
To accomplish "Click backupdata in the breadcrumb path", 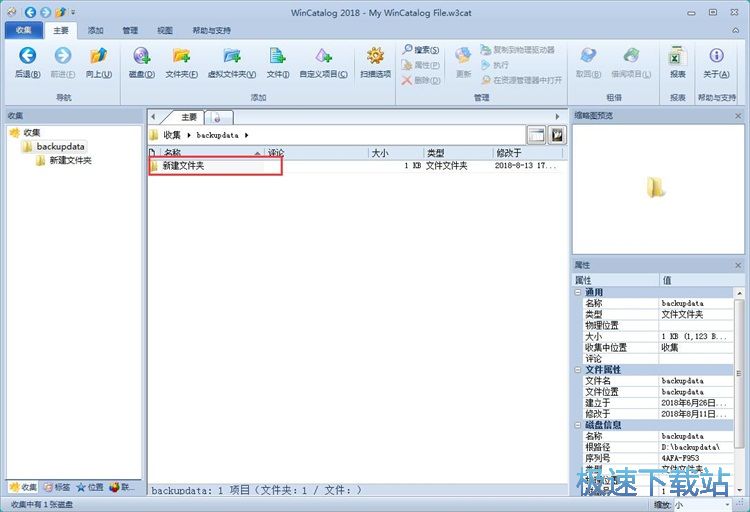I will tap(217, 135).
